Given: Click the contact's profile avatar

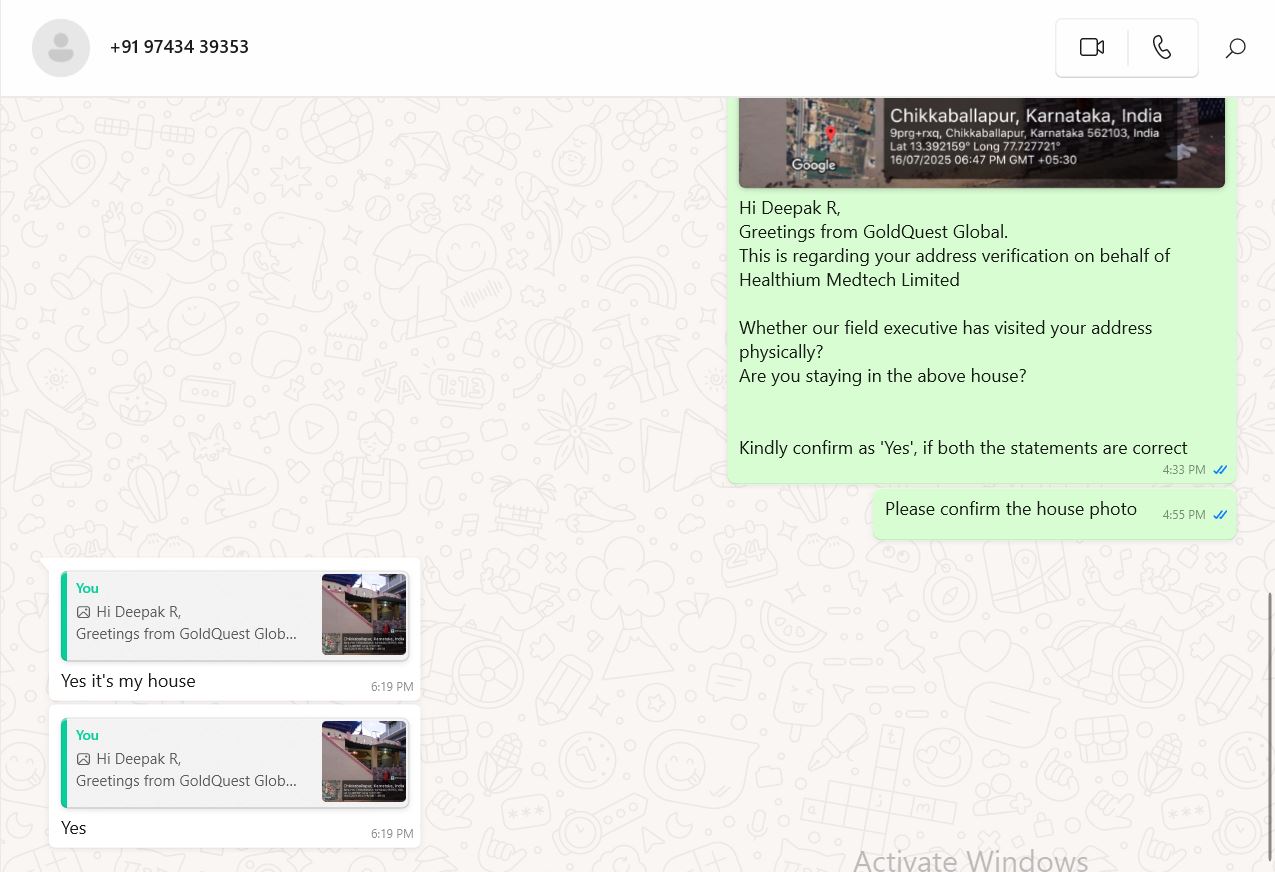Looking at the screenshot, I should [x=61, y=48].
